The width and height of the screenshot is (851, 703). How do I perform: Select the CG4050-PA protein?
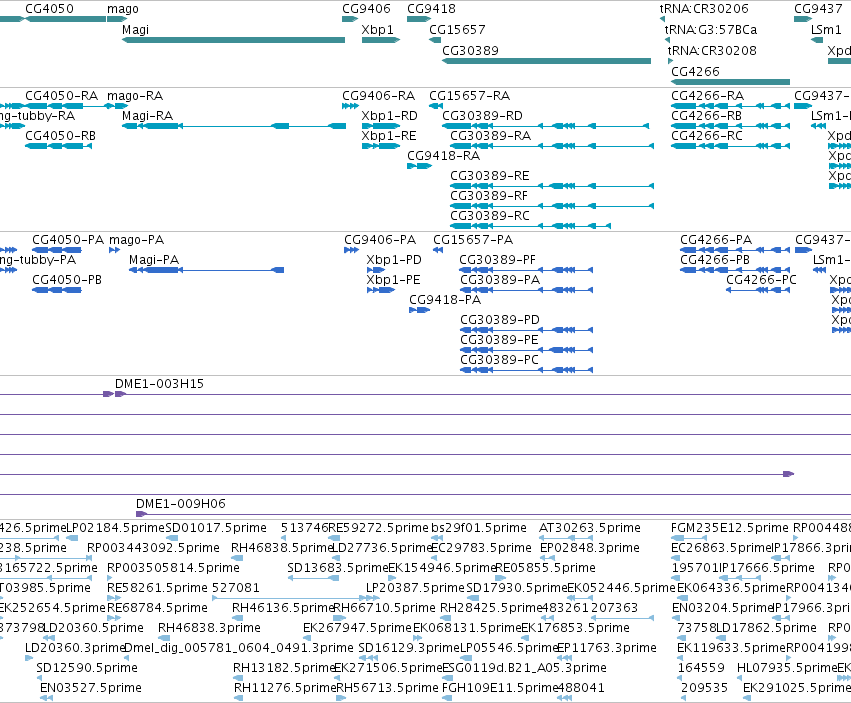(57, 250)
